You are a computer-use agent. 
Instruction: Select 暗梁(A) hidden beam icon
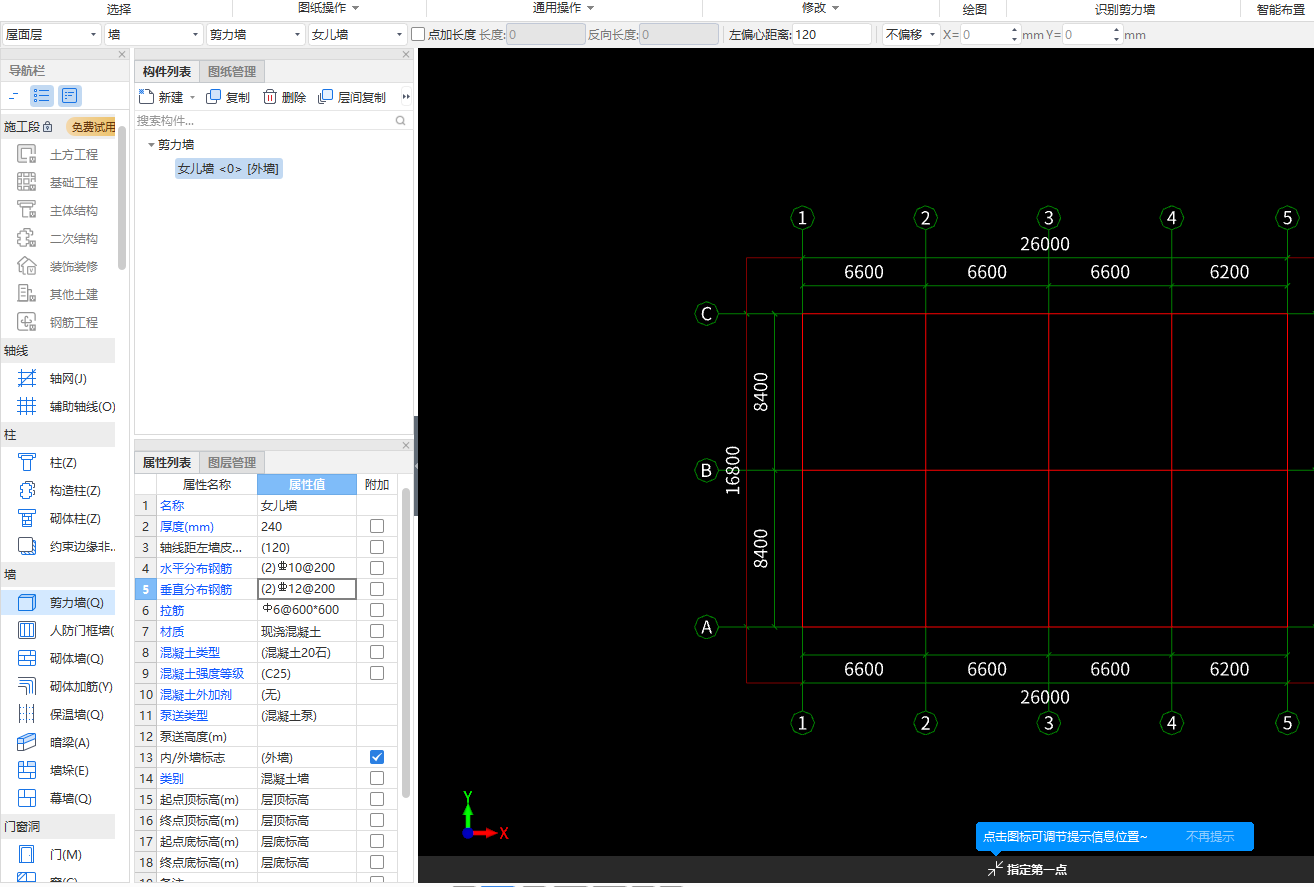[28, 743]
